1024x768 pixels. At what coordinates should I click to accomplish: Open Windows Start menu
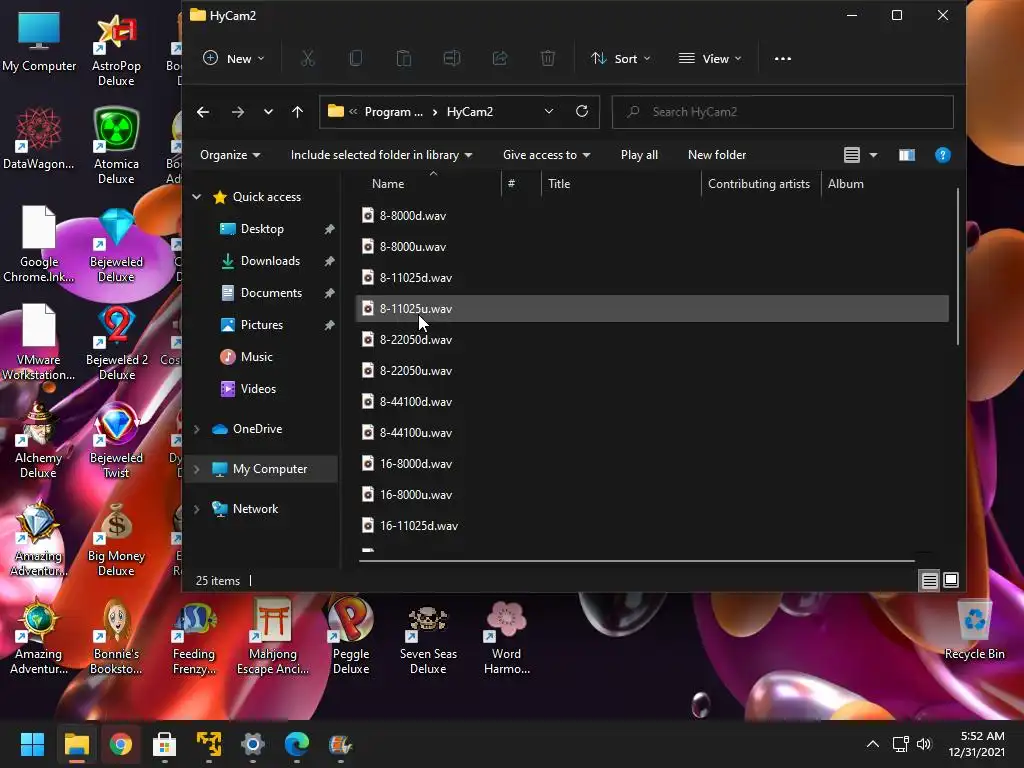pyautogui.click(x=32, y=744)
